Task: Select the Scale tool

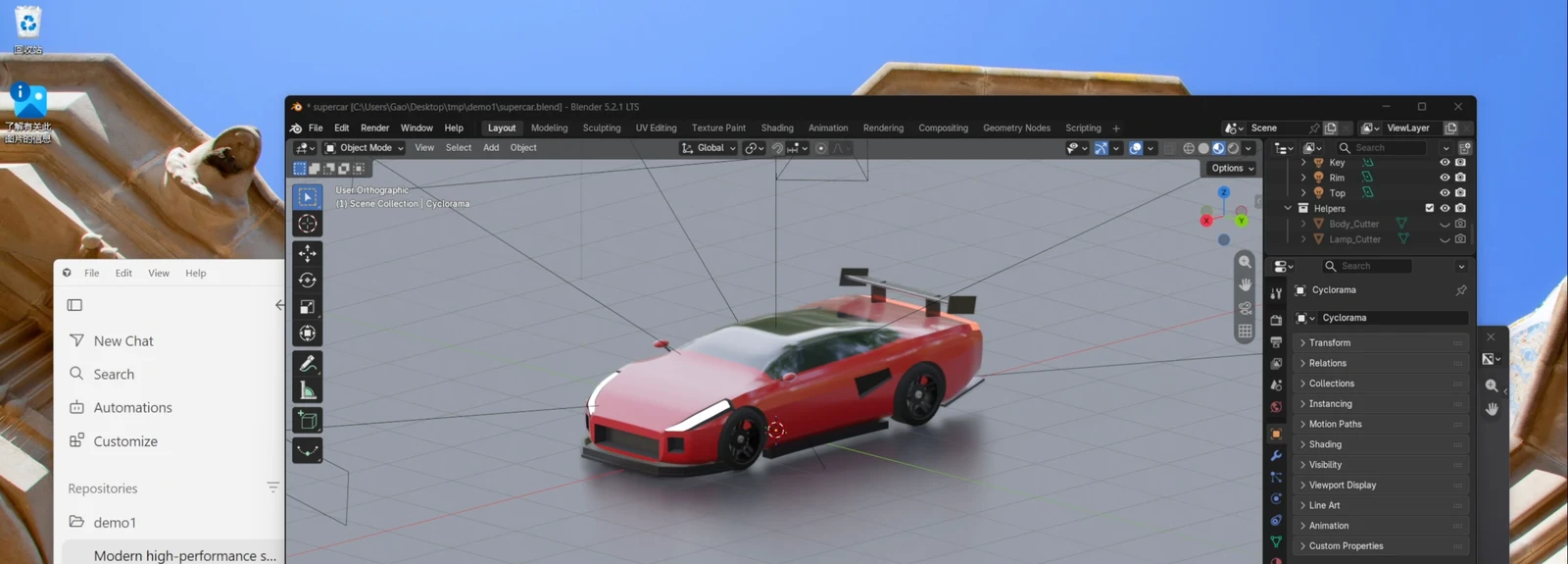Action: tap(308, 307)
